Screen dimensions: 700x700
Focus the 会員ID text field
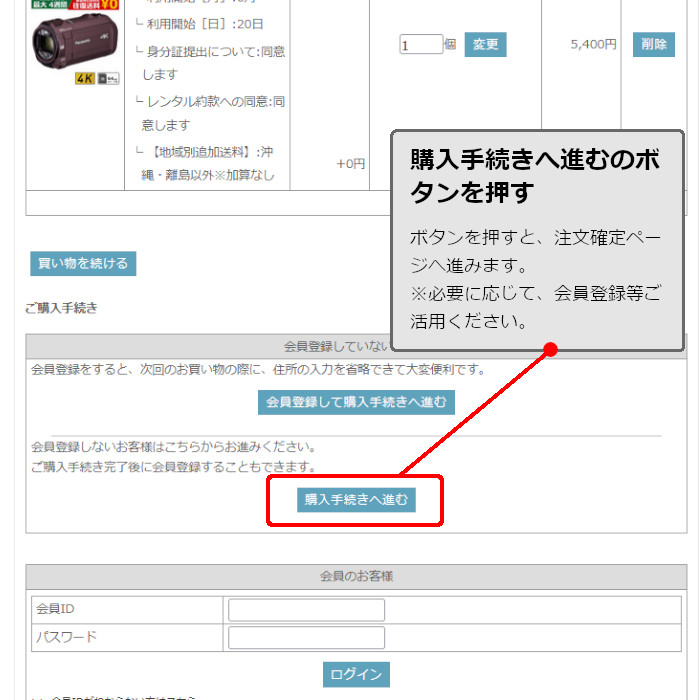point(306,610)
